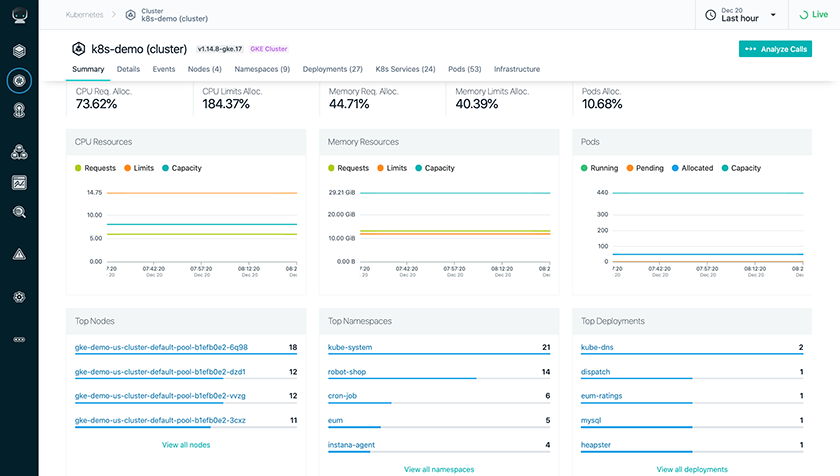Open the Pods (53) tab
This screenshot has height=476, width=840.
[464, 69]
